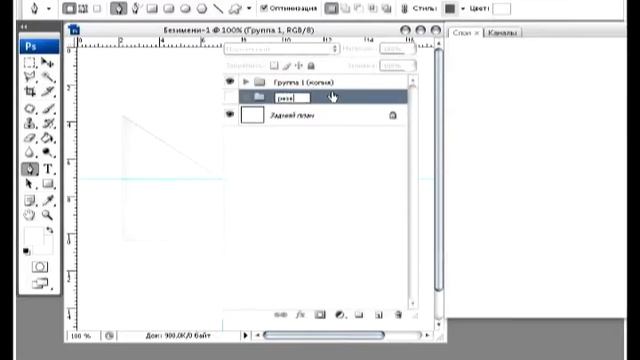The height and width of the screenshot is (360, 640).
Task: Choose the Freeform Pen in options bar
Action: coord(135,9)
